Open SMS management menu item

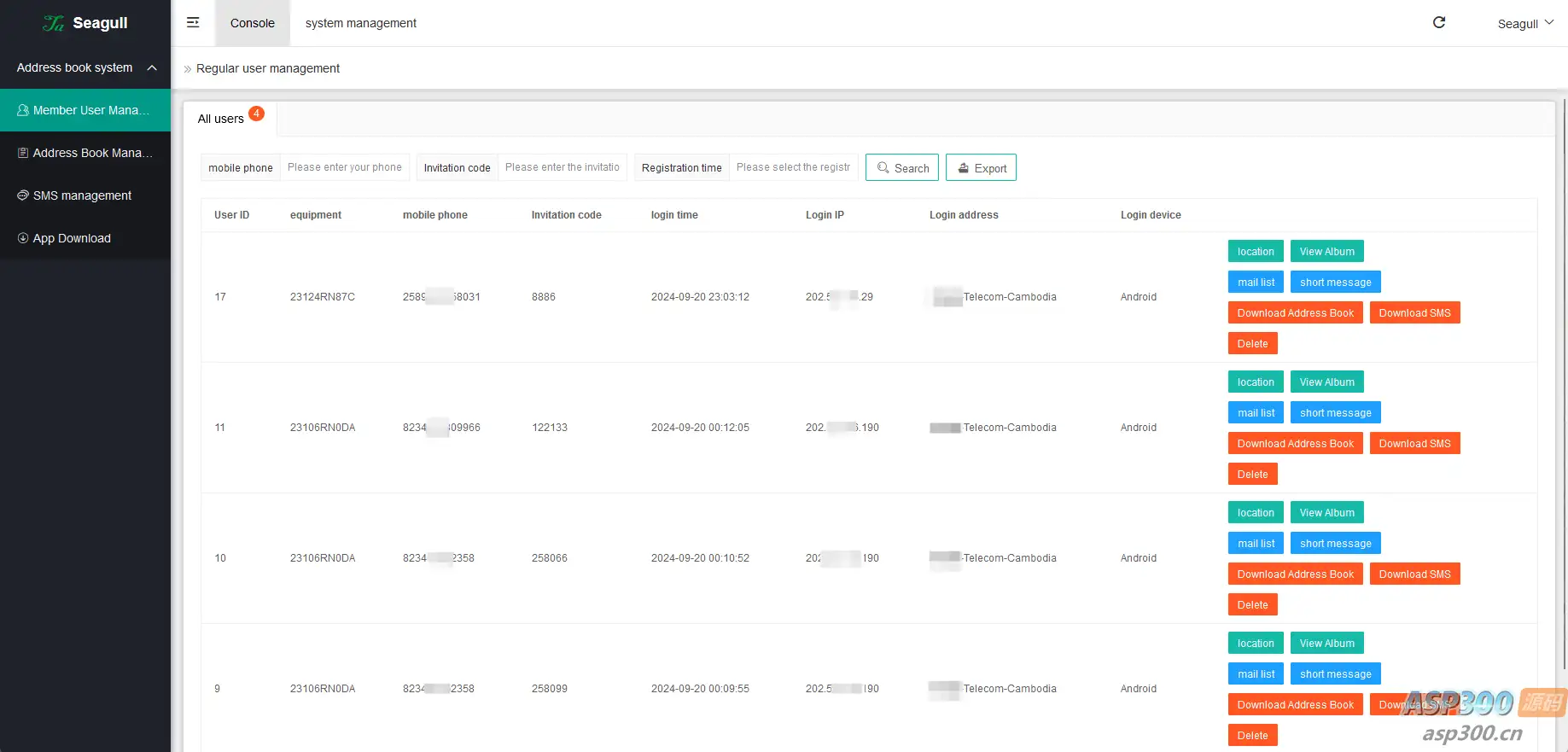(85, 195)
